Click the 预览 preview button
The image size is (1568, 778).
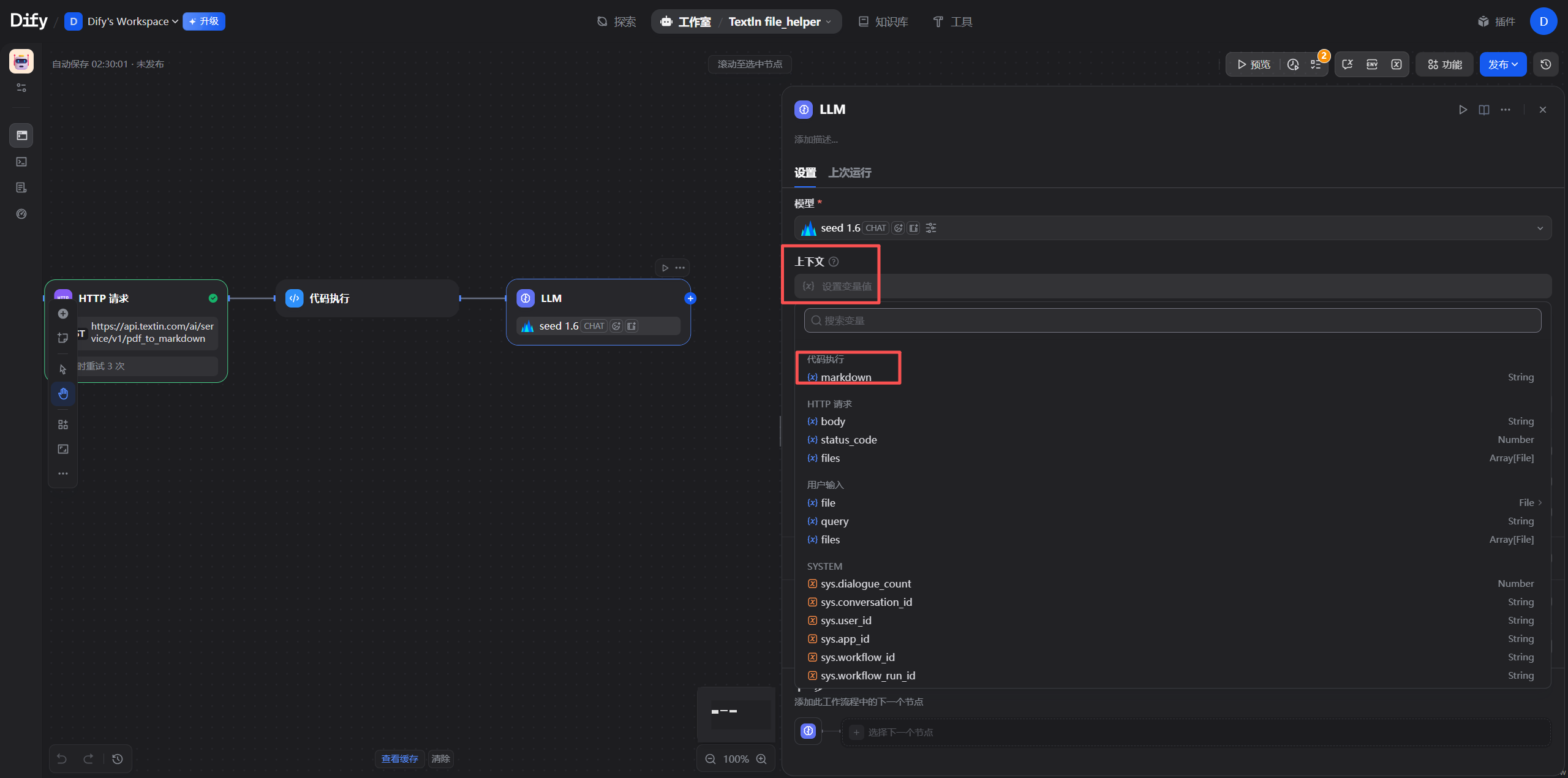click(1253, 64)
